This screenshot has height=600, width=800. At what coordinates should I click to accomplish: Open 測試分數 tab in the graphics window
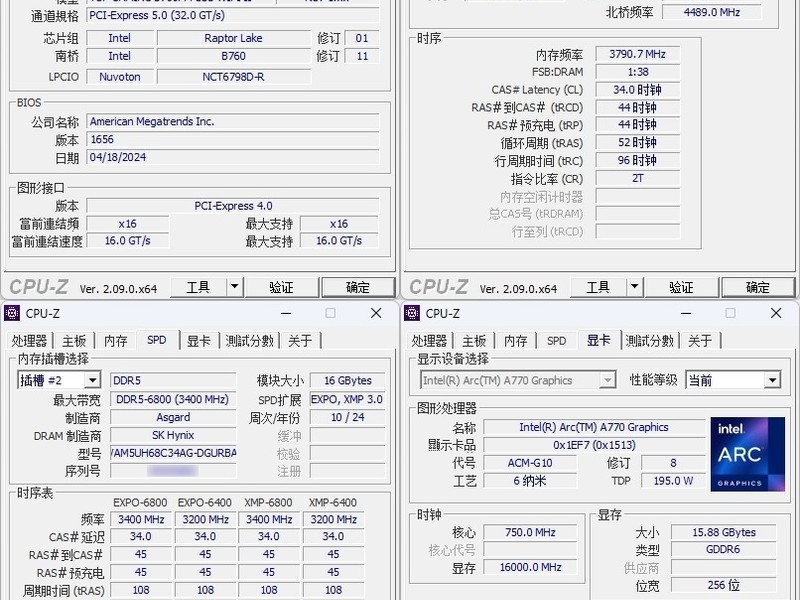tap(649, 341)
